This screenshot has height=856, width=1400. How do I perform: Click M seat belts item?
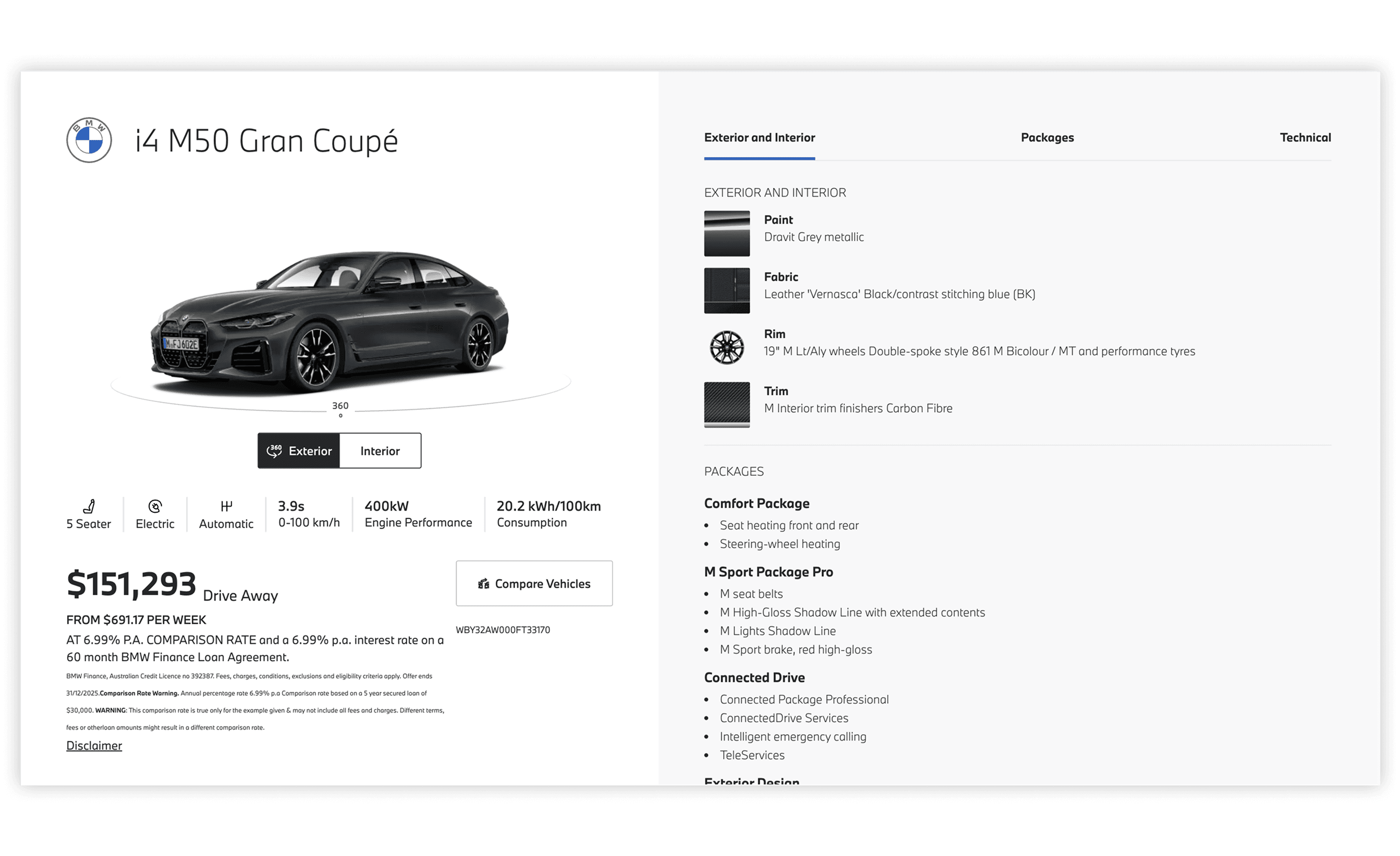(x=751, y=594)
